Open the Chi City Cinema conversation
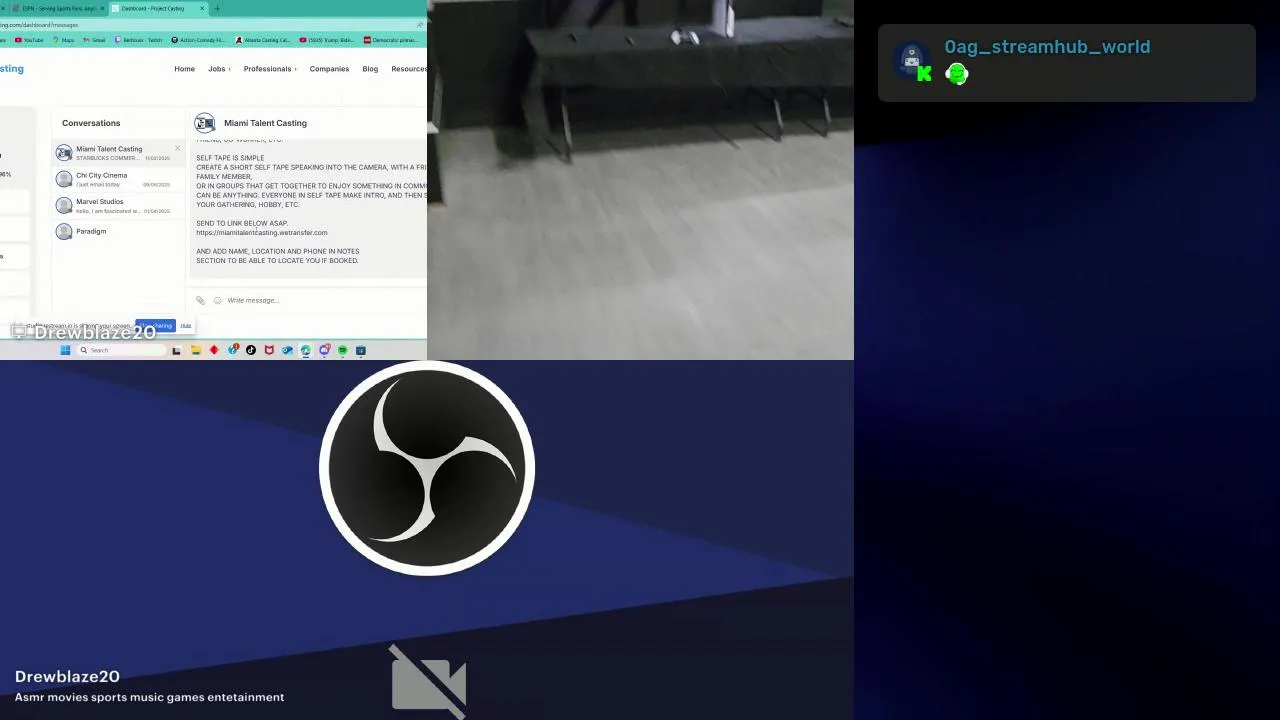 pos(118,179)
